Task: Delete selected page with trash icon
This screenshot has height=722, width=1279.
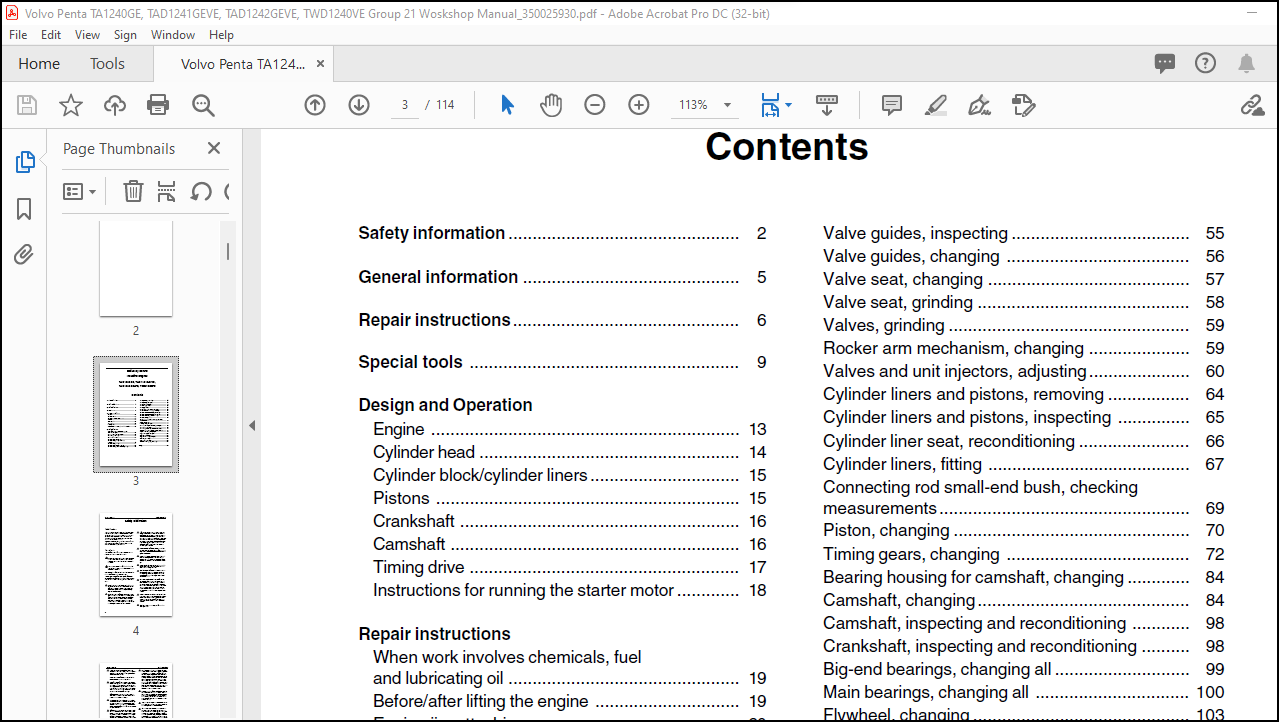Action: 133,191
